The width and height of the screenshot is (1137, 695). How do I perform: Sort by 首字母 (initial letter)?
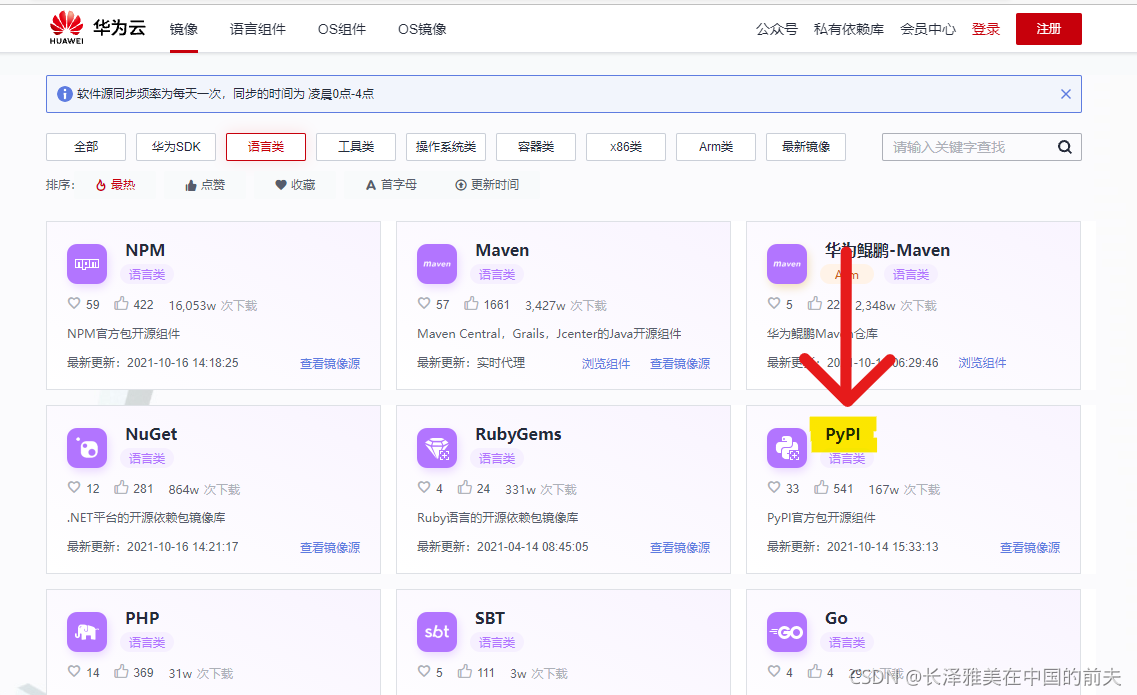[391, 185]
